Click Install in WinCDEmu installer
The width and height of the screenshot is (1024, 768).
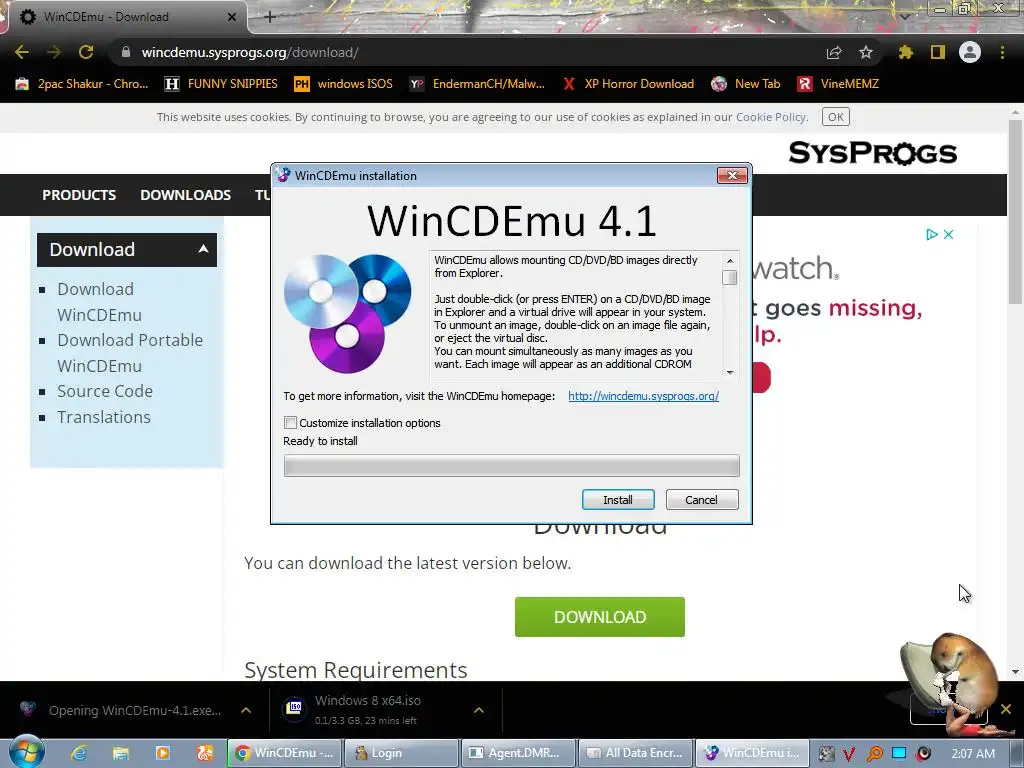(x=618, y=500)
